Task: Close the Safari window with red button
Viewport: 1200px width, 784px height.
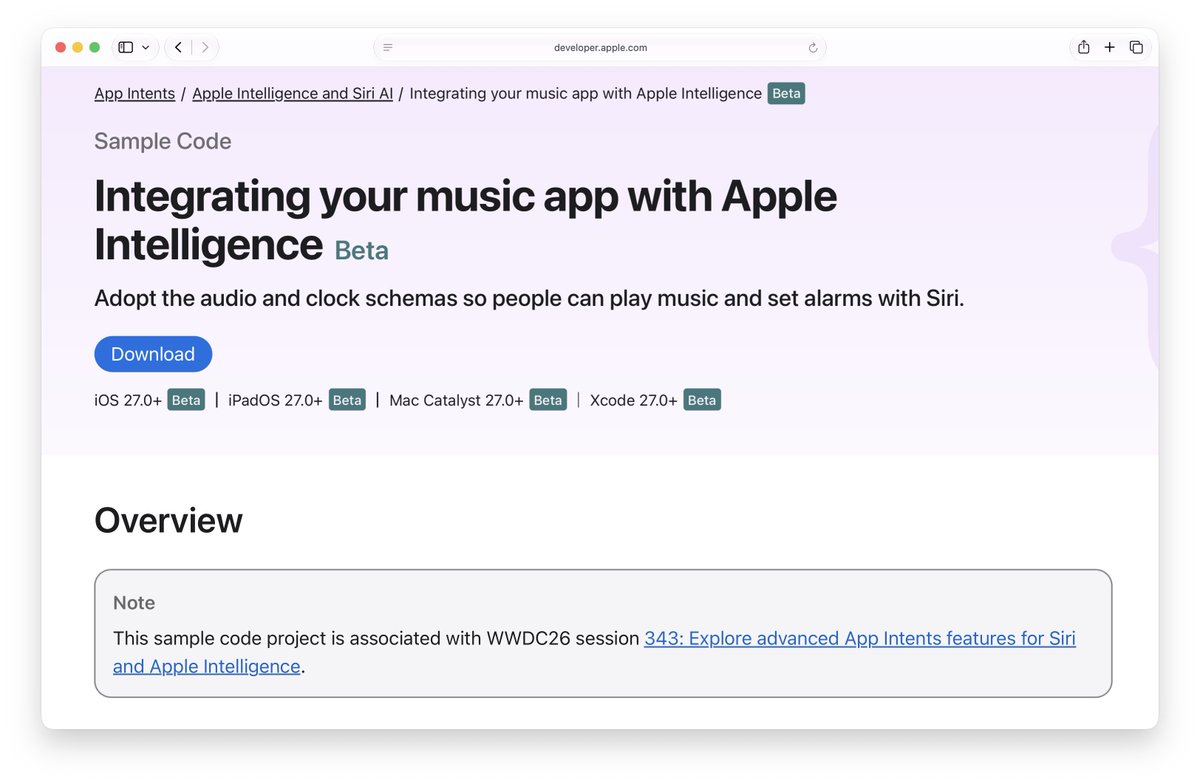Action: coord(60,47)
